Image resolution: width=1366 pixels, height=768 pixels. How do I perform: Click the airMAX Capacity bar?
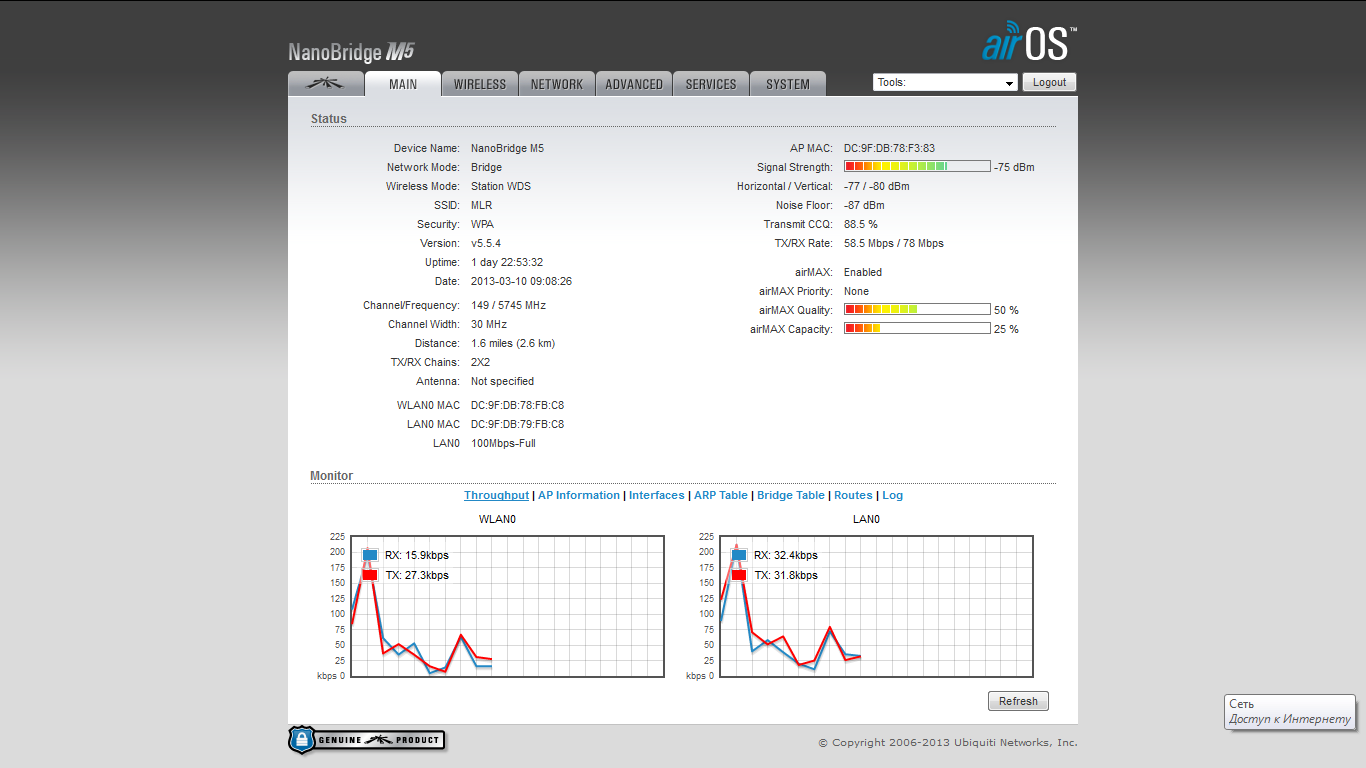click(917, 329)
